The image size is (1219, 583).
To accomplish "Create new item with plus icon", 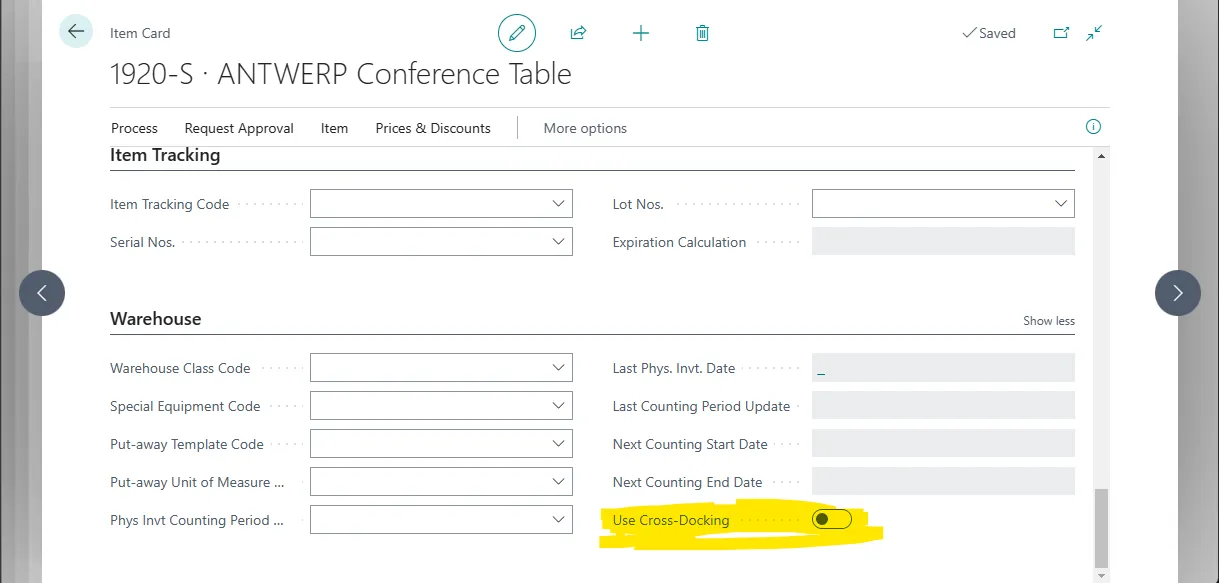I will coord(641,33).
